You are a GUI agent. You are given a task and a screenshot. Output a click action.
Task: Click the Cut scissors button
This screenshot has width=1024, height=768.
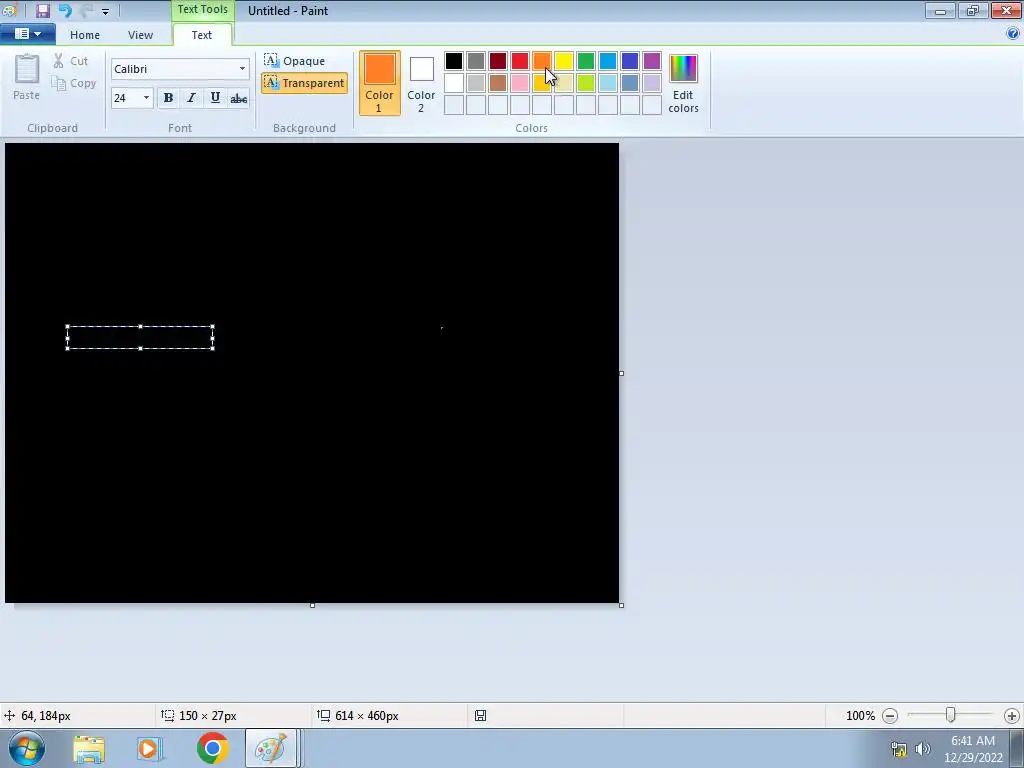(71, 61)
